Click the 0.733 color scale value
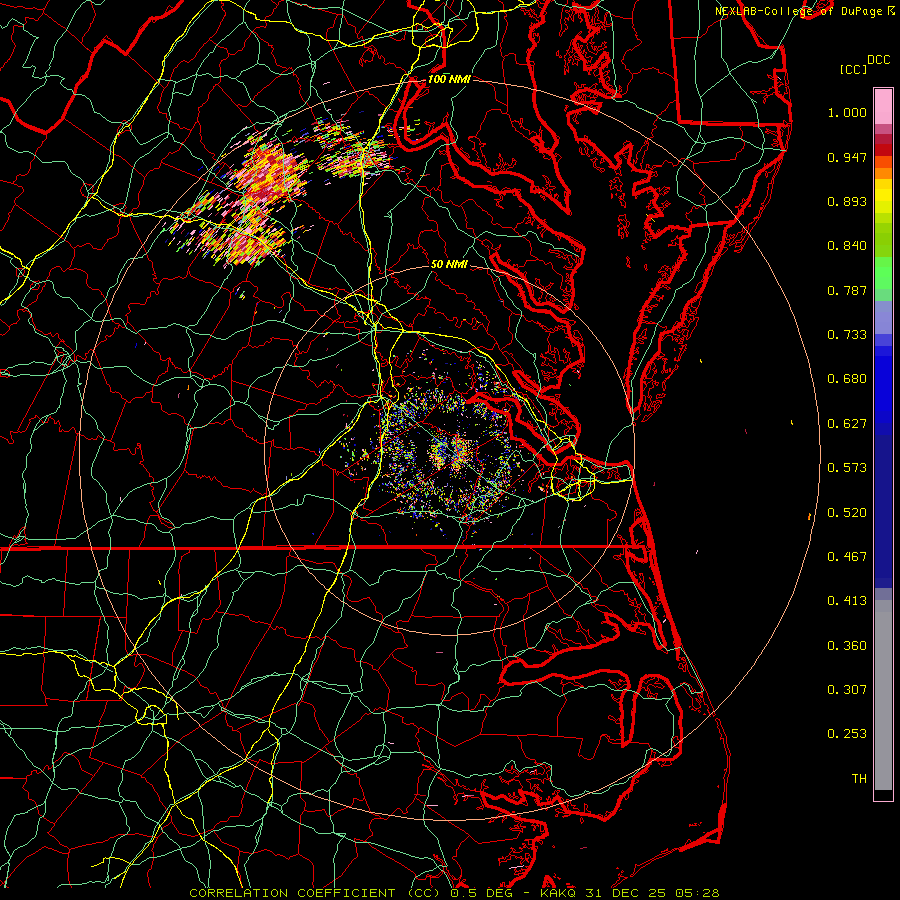900x900 pixels. (847, 335)
